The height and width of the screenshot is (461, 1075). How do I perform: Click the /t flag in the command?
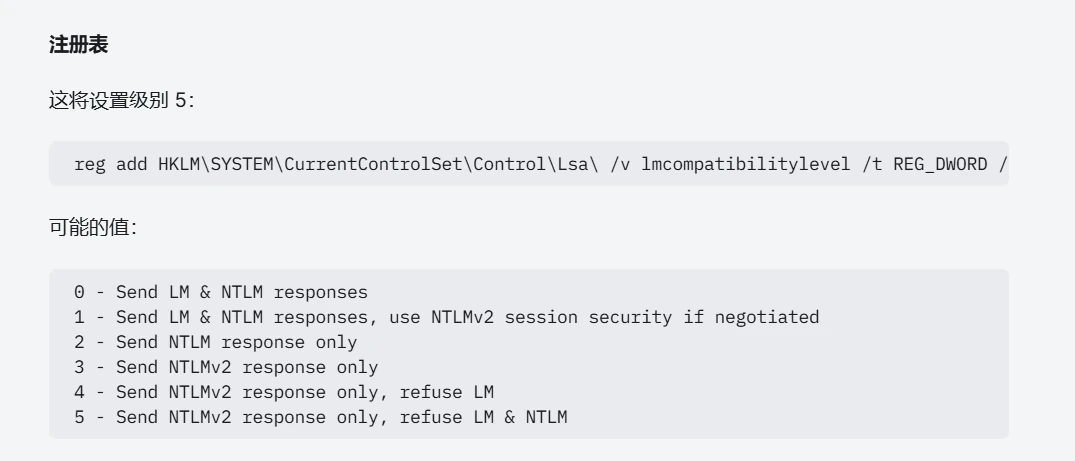pos(872,164)
